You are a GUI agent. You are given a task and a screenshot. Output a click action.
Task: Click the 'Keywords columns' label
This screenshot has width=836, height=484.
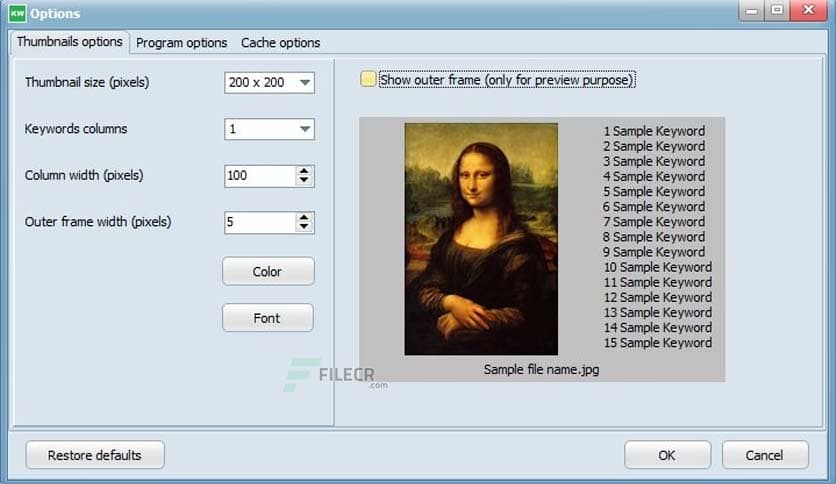click(76, 129)
